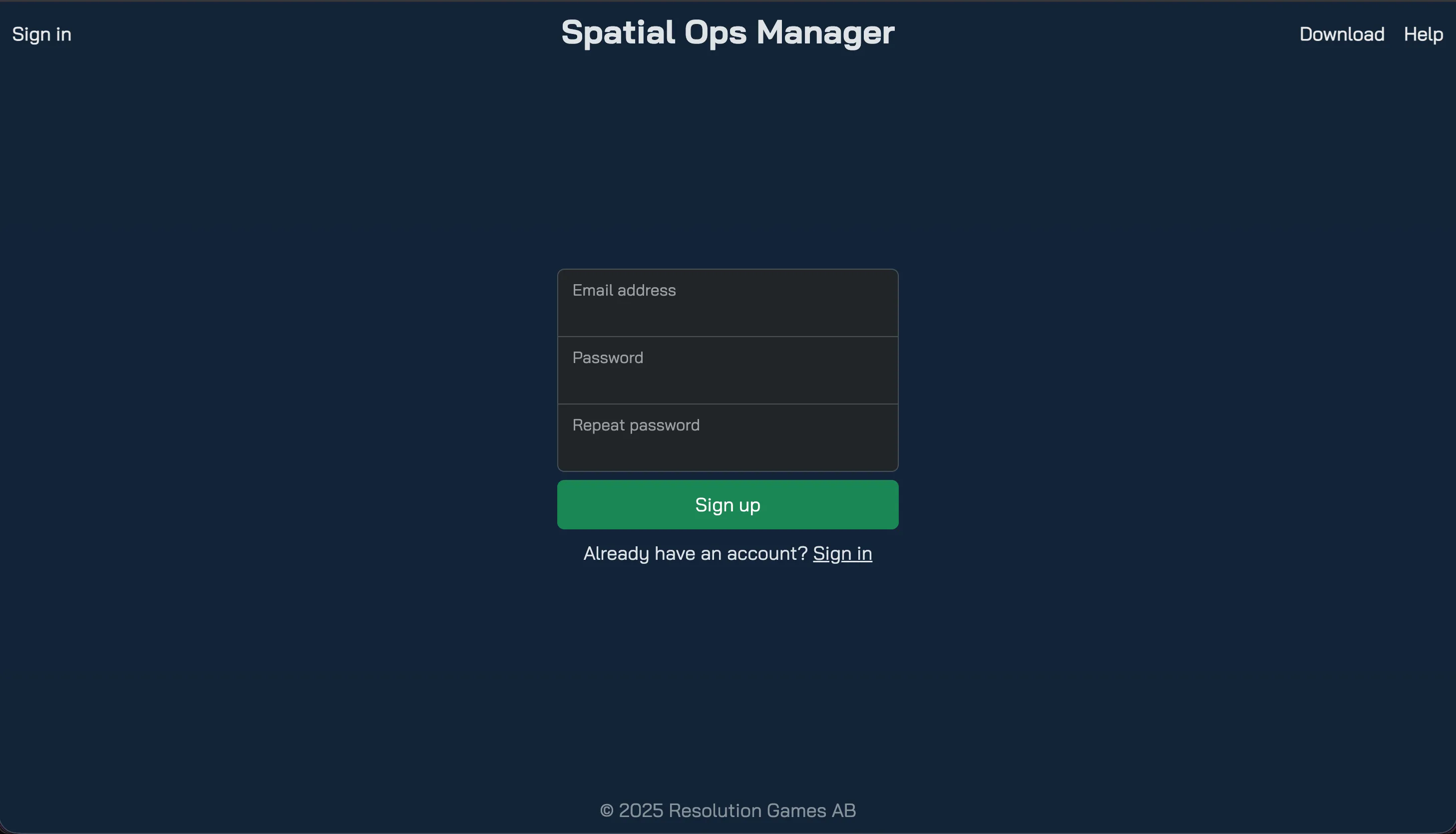The height and width of the screenshot is (834, 1456).
Task: Click the © 2025 Resolution Games AB footer text
Action: [x=728, y=811]
